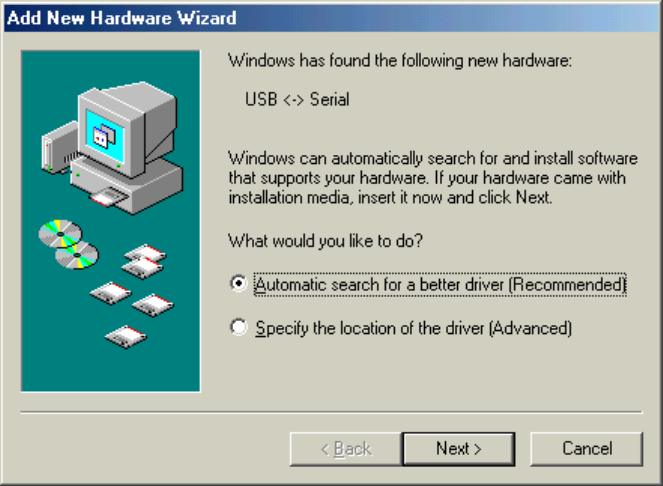Image resolution: width=663 pixels, height=486 pixels.
Task: Click the "Windows has found" heading text
Action: click(x=400, y=60)
